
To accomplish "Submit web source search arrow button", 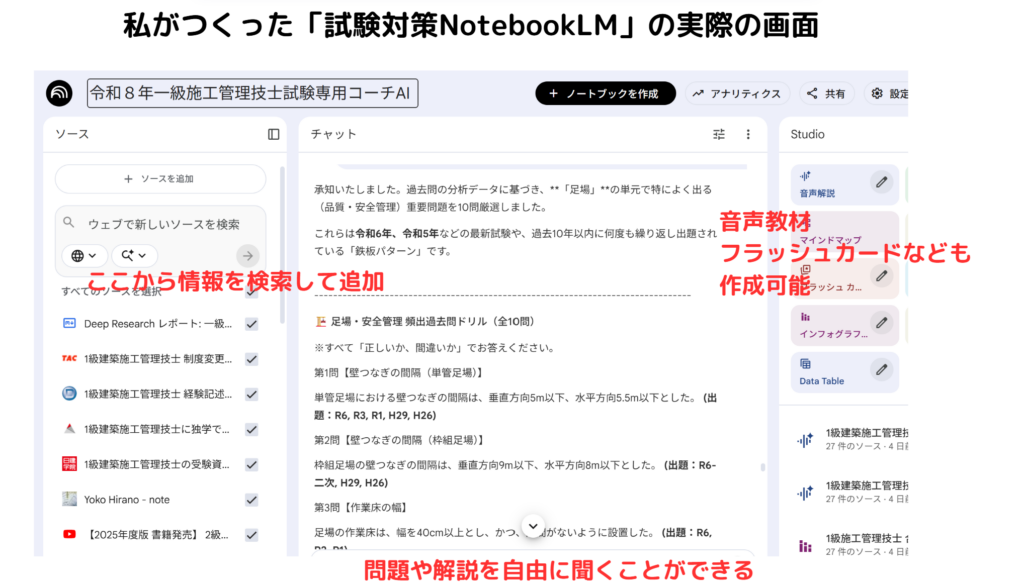I will click(x=248, y=256).
